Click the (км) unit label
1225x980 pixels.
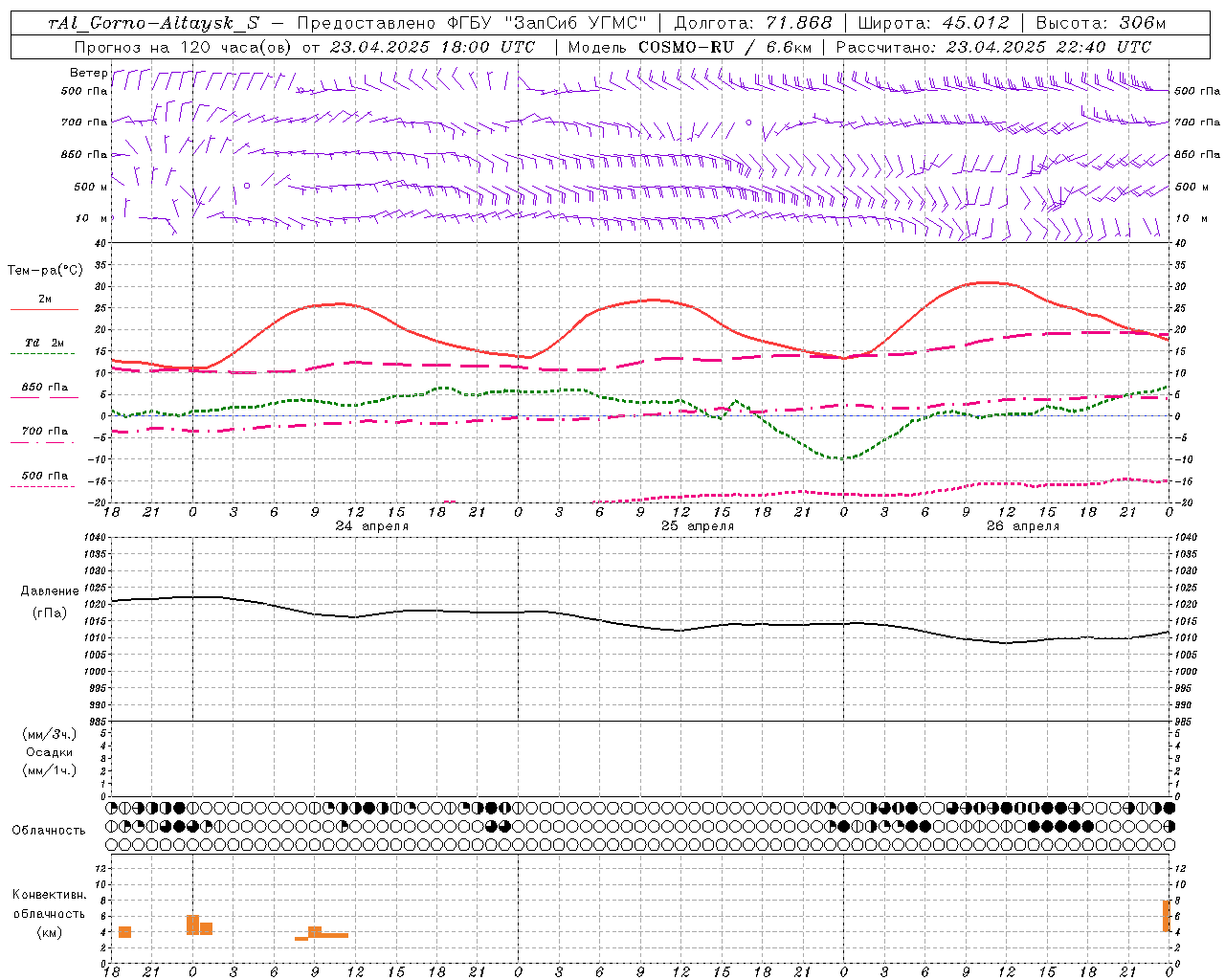coord(50,932)
